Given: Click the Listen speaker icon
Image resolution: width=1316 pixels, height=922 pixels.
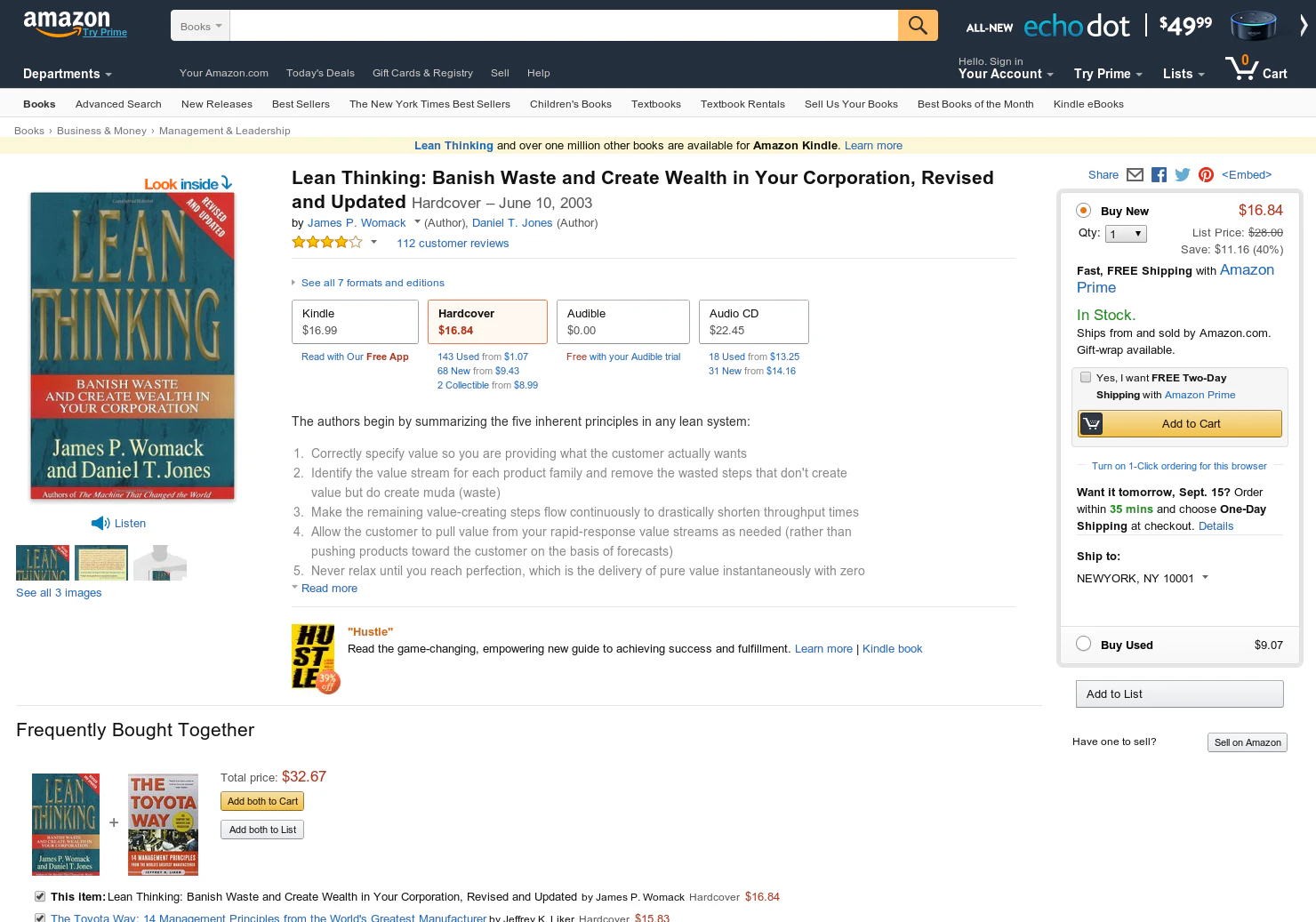Looking at the screenshot, I should pyautogui.click(x=100, y=523).
